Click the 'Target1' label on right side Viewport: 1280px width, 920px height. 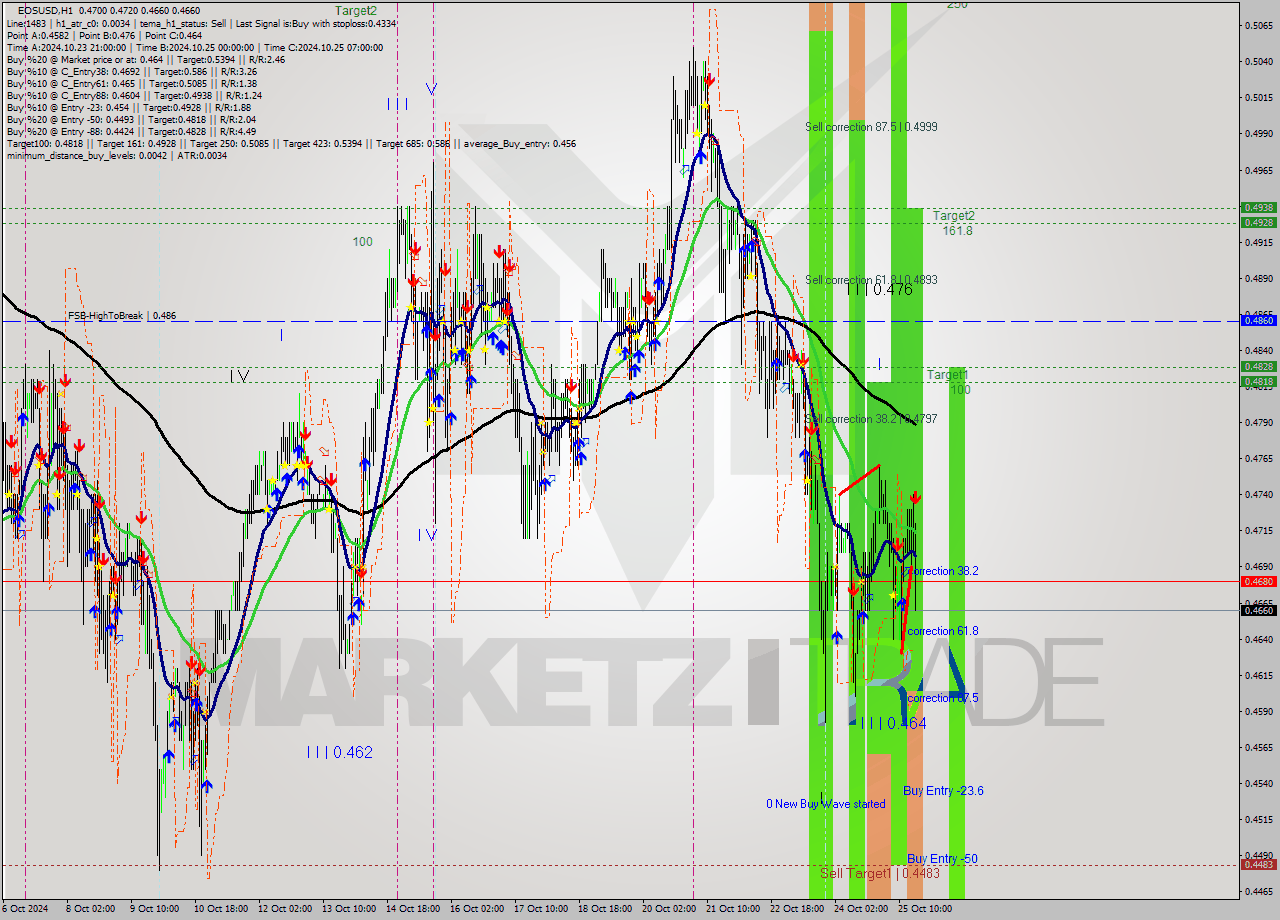click(x=947, y=375)
